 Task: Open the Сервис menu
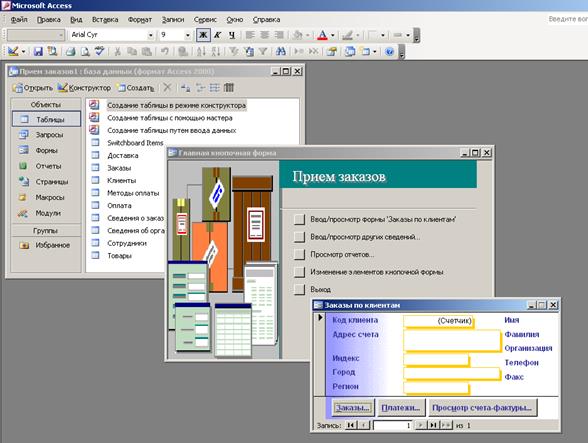(205, 20)
